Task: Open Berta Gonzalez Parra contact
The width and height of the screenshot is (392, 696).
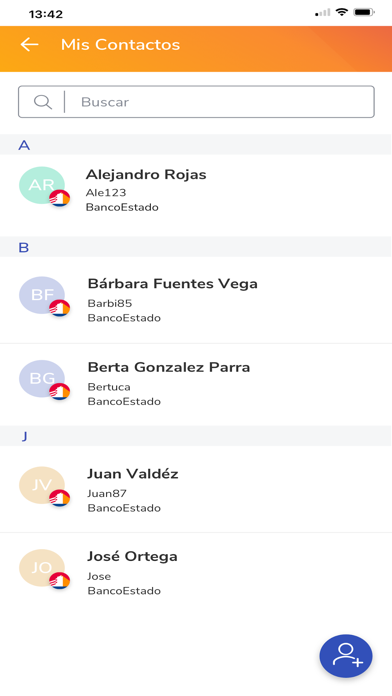Action: (196, 384)
